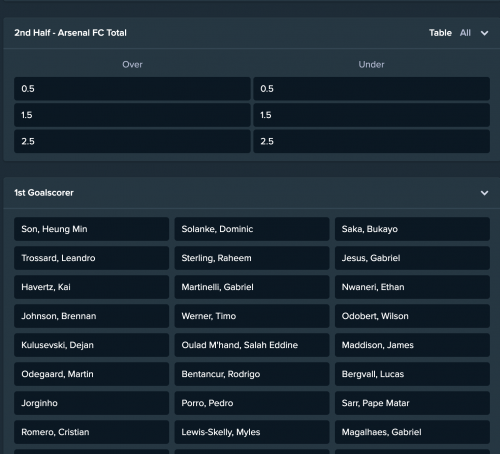
Task: Pick Son, Heung Min as first goalscorer
Action: pyautogui.click(x=91, y=229)
